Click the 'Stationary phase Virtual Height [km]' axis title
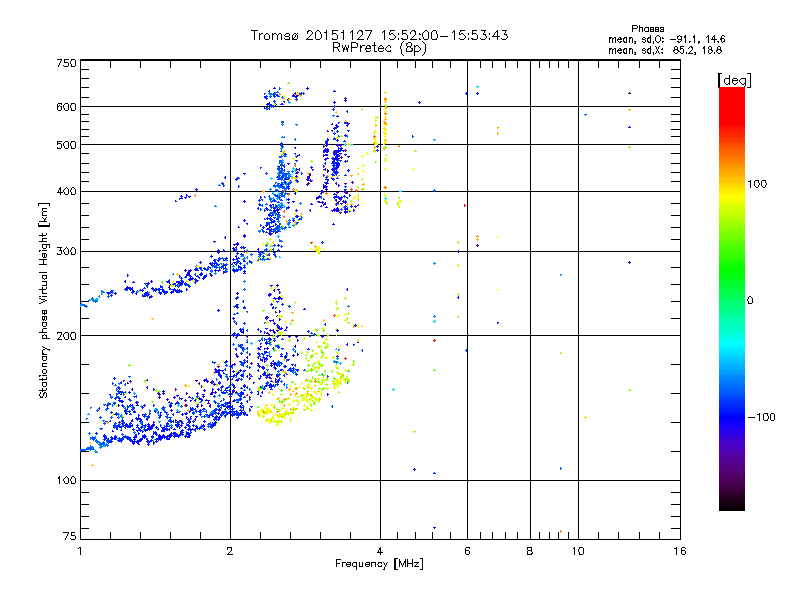The image size is (800, 600). tap(44, 301)
